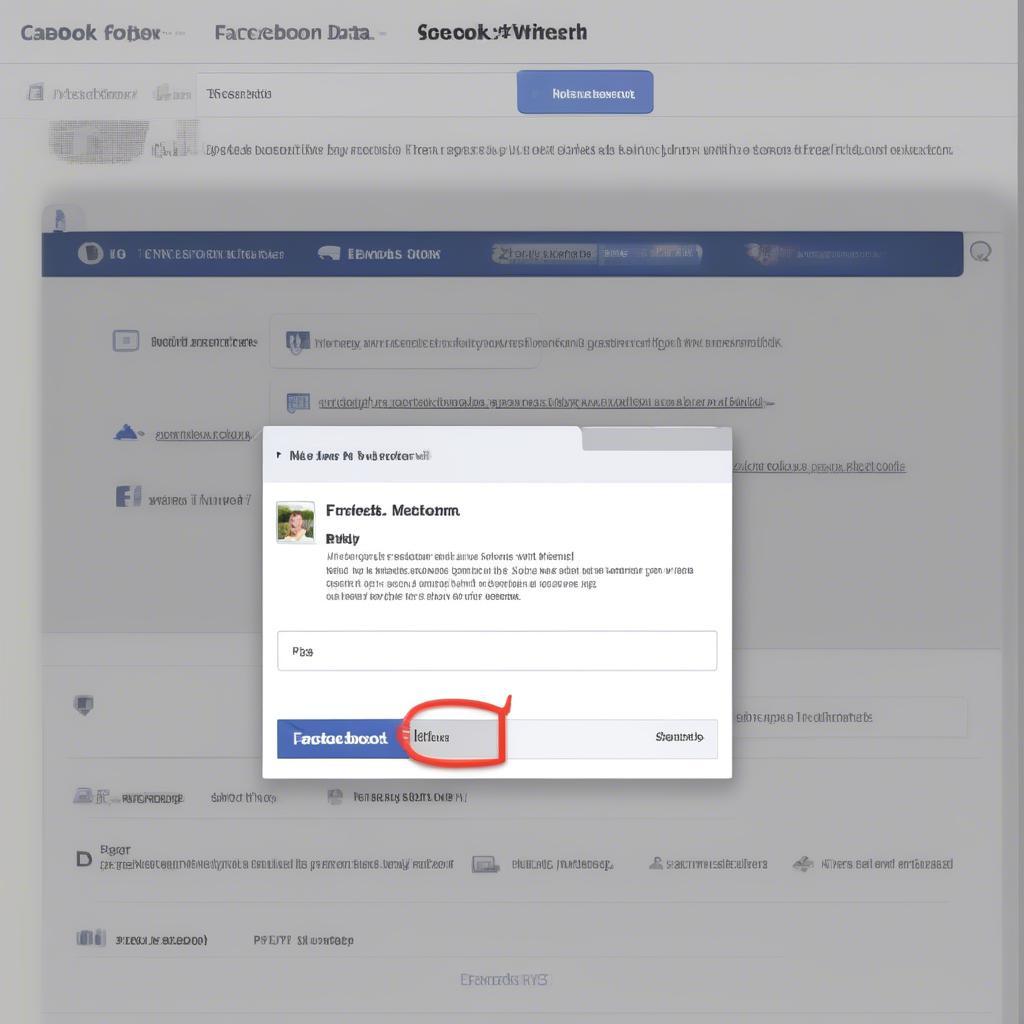
Task: Click the small icon beside 'Prleseblooer' in the top toolbar
Action: click(x=36, y=92)
